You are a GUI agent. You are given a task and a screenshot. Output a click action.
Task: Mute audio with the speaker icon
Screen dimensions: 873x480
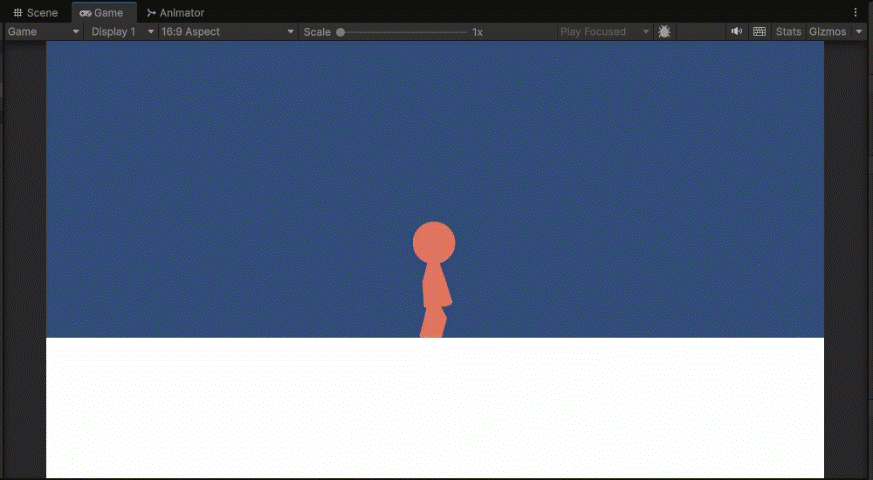click(x=737, y=32)
